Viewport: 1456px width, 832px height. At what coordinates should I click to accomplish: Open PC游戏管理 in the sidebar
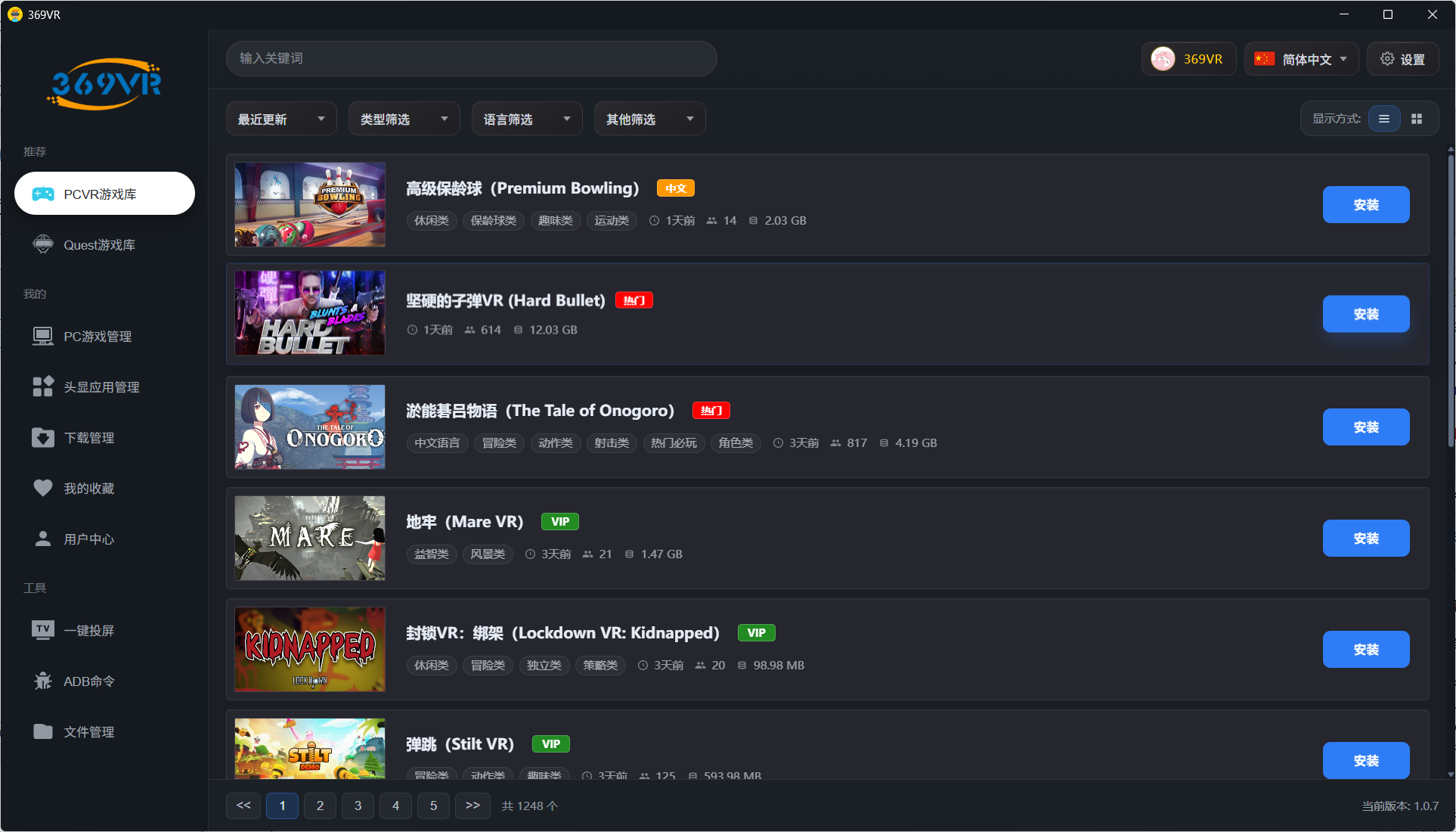coord(98,336)
